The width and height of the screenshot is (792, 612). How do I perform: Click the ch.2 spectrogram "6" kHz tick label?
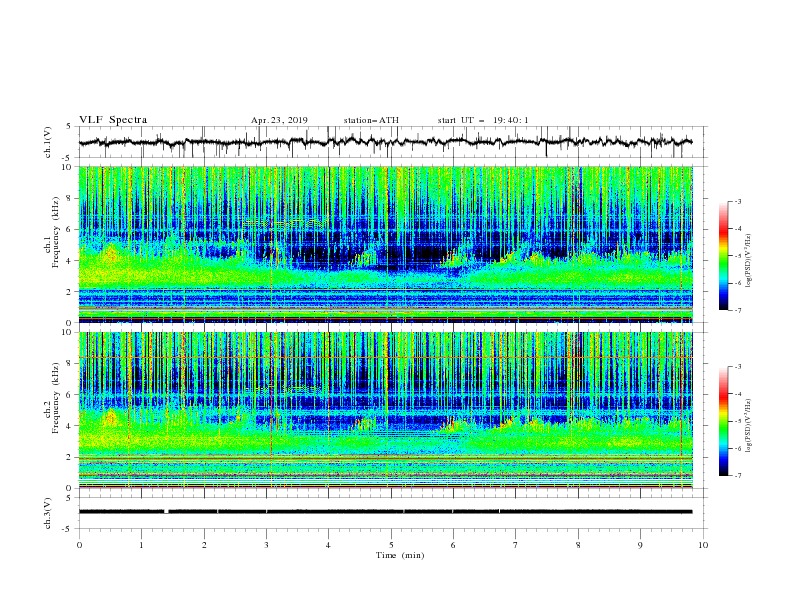pyautogui.click(x=70, y=395)
